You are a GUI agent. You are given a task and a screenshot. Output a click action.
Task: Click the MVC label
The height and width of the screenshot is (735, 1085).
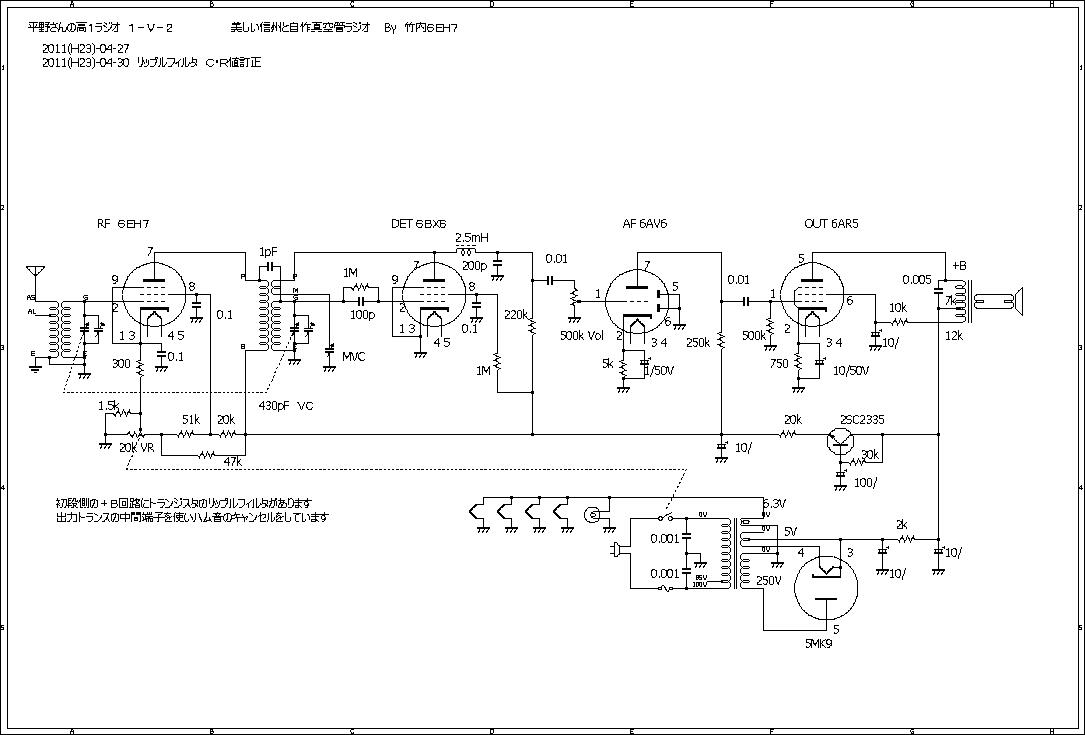354,356
